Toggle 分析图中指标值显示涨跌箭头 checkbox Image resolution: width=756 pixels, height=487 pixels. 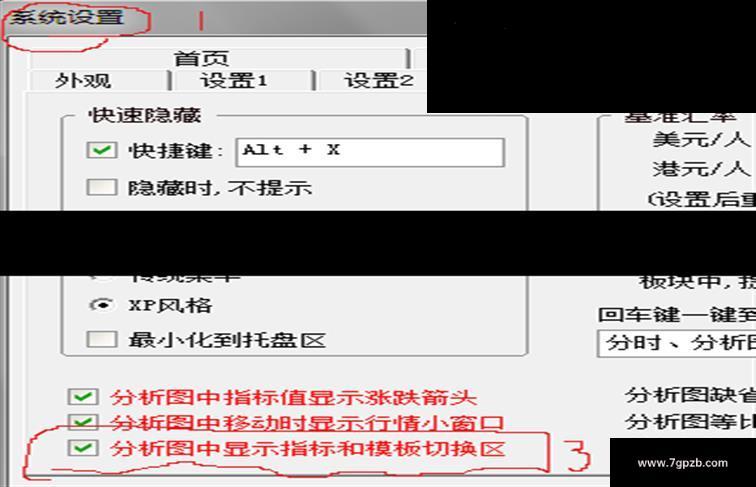click(x=83, y=397)
